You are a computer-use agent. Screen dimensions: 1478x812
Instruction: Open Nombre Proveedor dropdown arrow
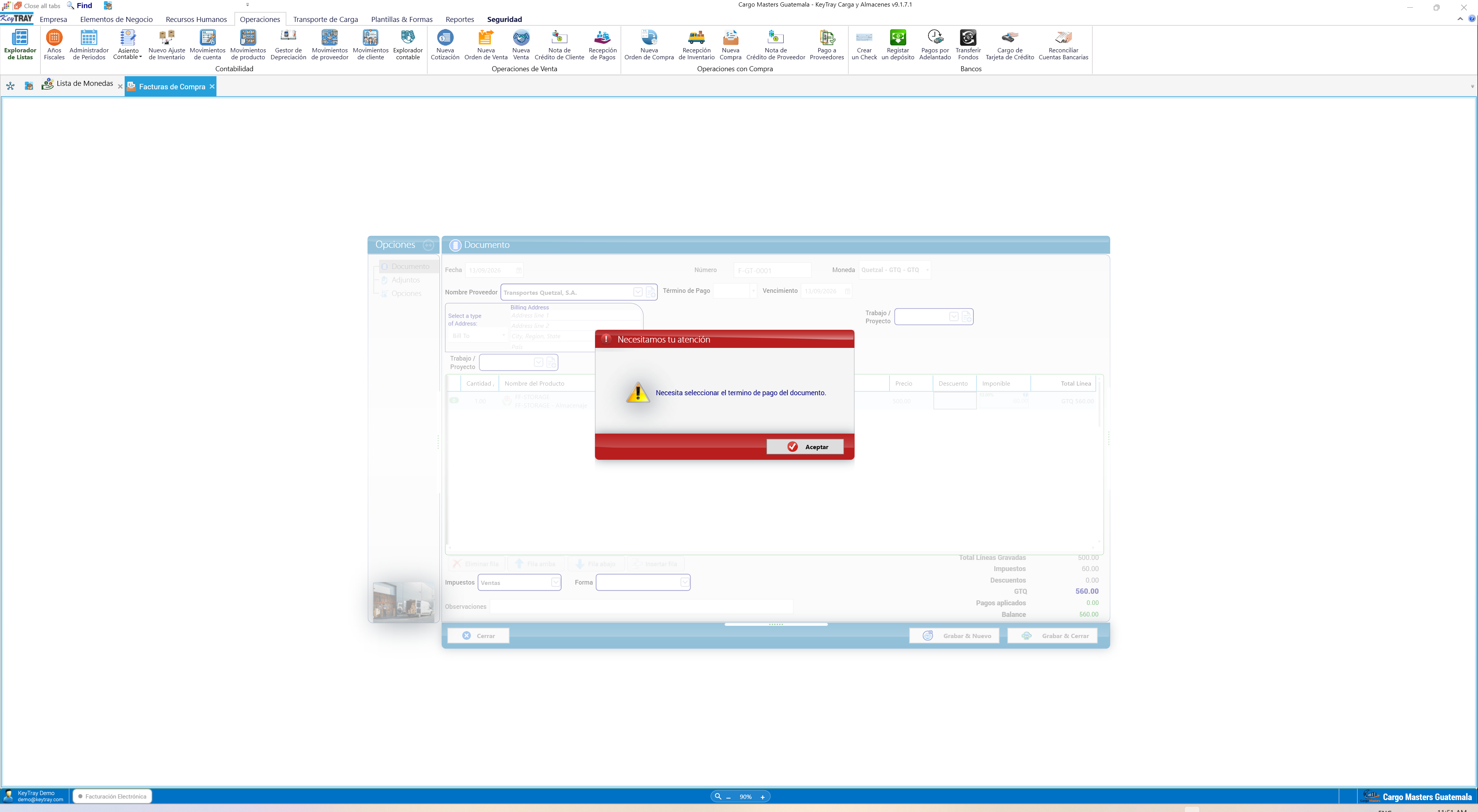pos(637,292)
